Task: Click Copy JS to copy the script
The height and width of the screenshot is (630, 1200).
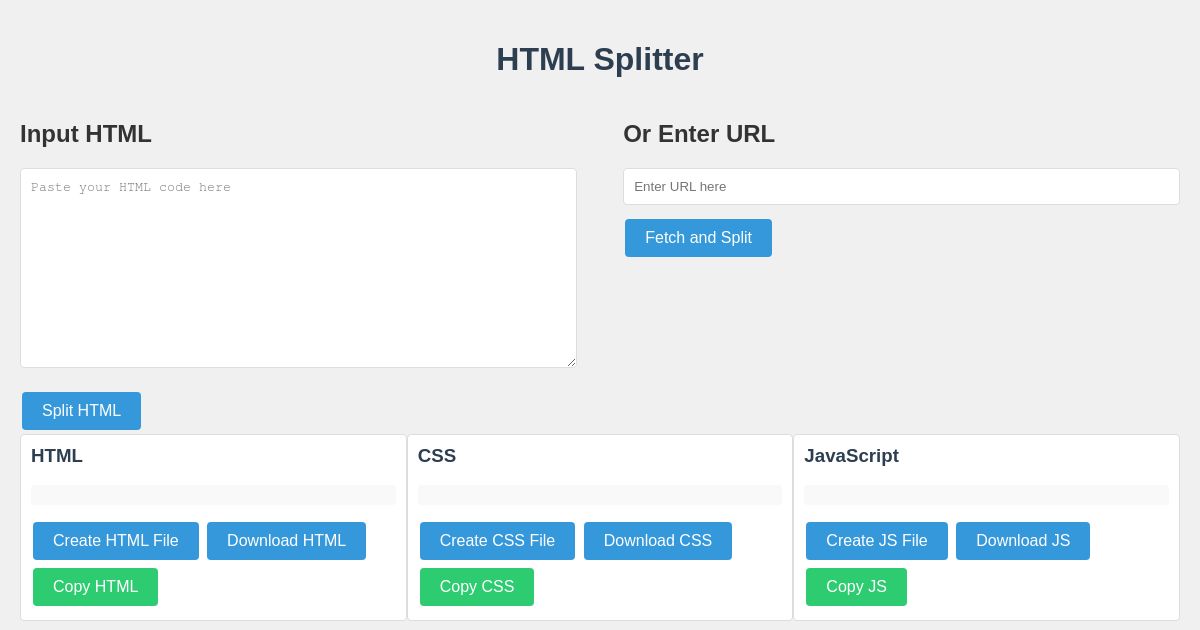Action: 856,587
